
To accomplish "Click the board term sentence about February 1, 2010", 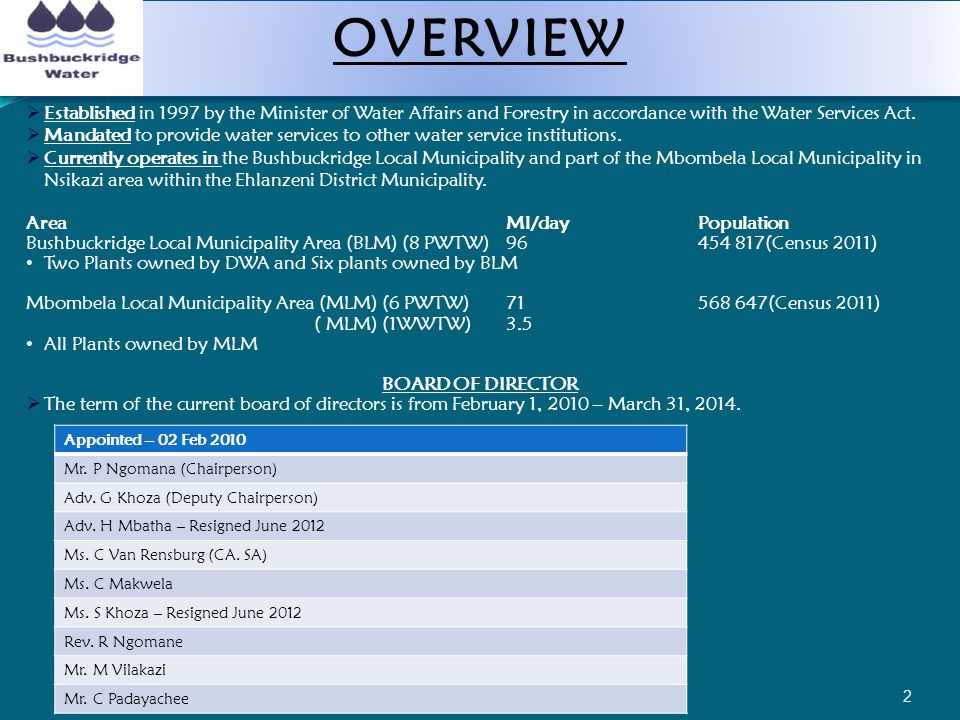I will coord(392,404).
